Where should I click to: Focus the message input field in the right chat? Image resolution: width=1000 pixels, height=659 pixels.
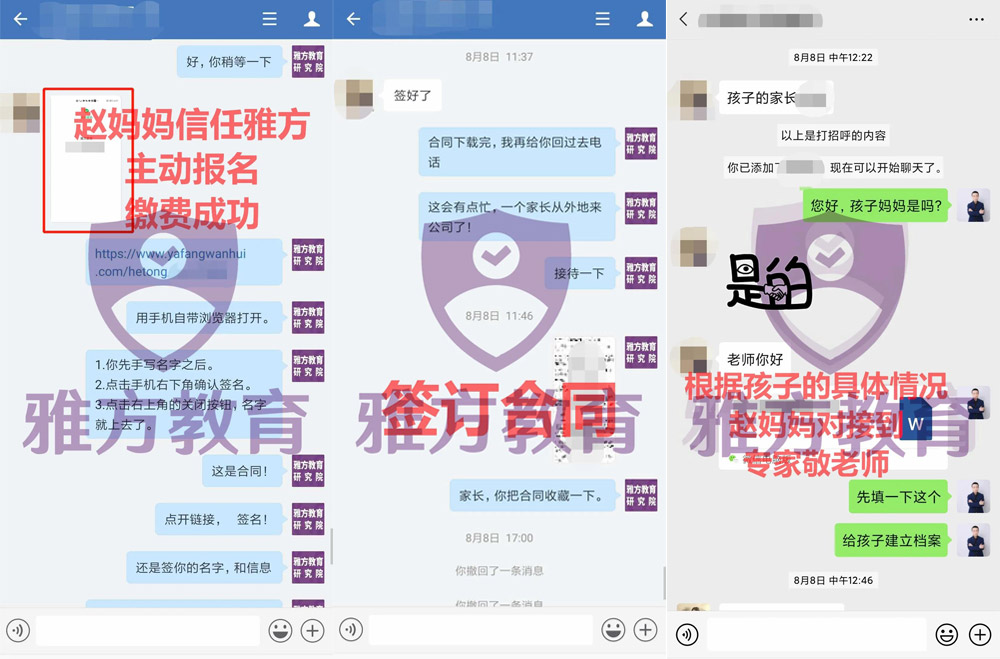coord(815,634)
